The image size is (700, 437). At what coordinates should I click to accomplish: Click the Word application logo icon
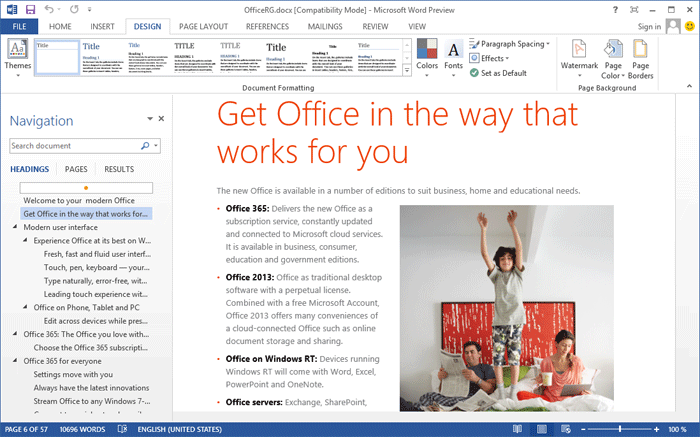point(12,9)
